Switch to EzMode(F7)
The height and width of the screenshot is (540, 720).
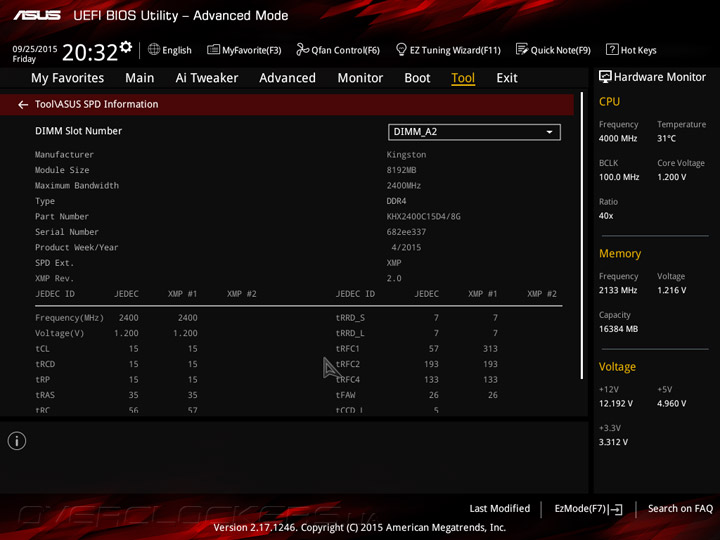(580, 508)
